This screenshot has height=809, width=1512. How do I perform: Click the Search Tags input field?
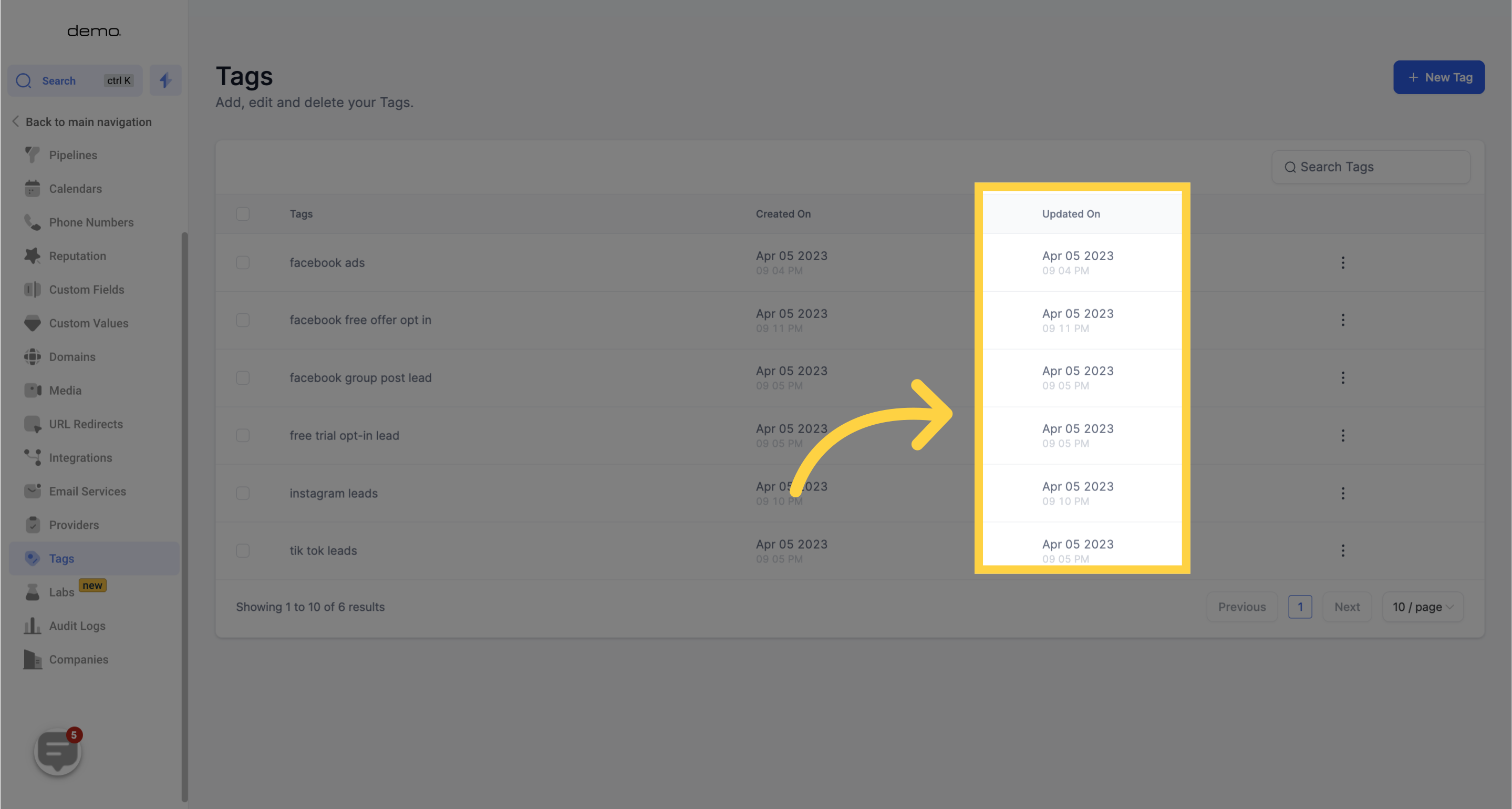[x=1371, y=167]
